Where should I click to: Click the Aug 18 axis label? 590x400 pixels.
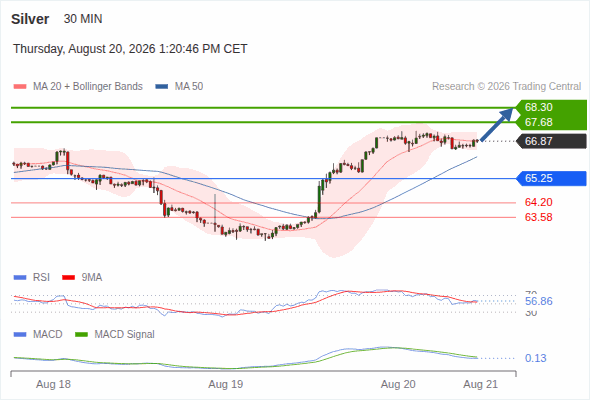point(53,385)
